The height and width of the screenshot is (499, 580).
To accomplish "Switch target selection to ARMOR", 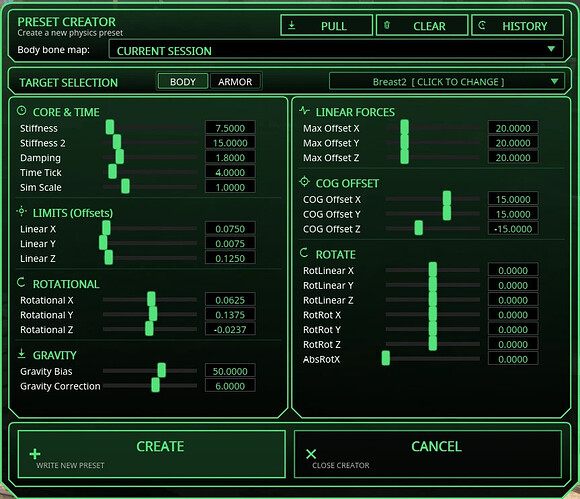I will (235, 82).
